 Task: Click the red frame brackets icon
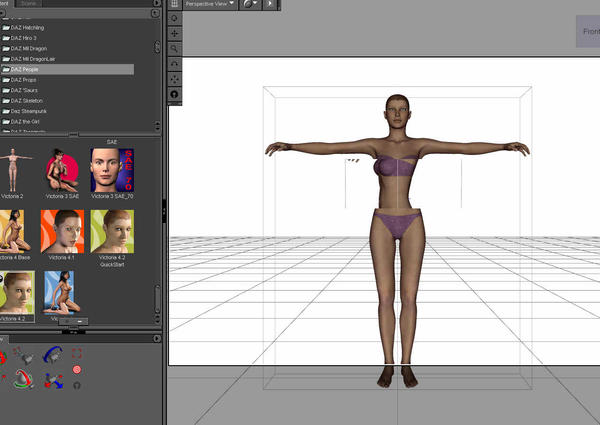click(77, 353)
